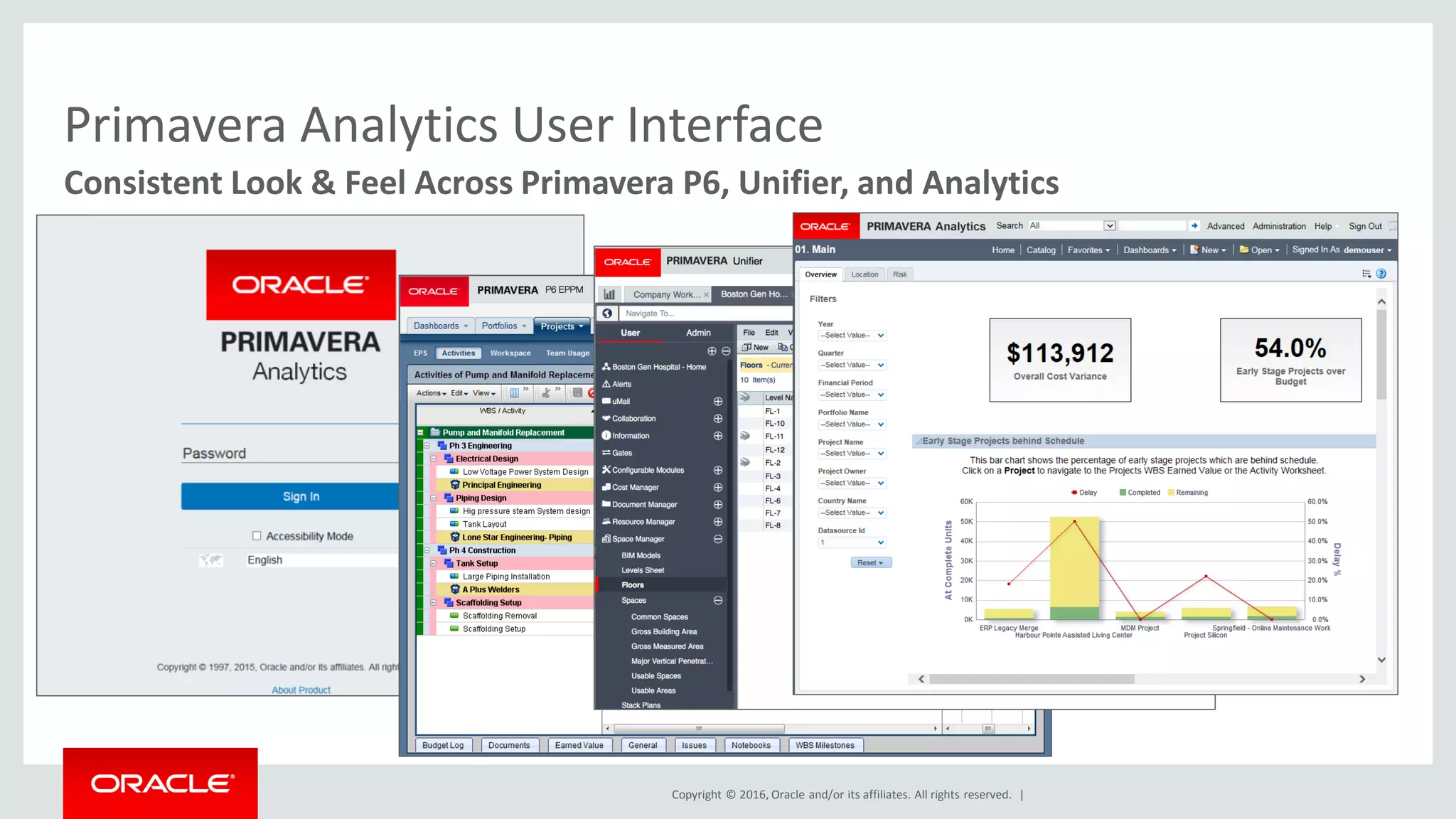The image size is (1456, 819).
Task: Open the help question-mark icon in Analytics
Action: pyautogui.click(x=1381, y=274)
